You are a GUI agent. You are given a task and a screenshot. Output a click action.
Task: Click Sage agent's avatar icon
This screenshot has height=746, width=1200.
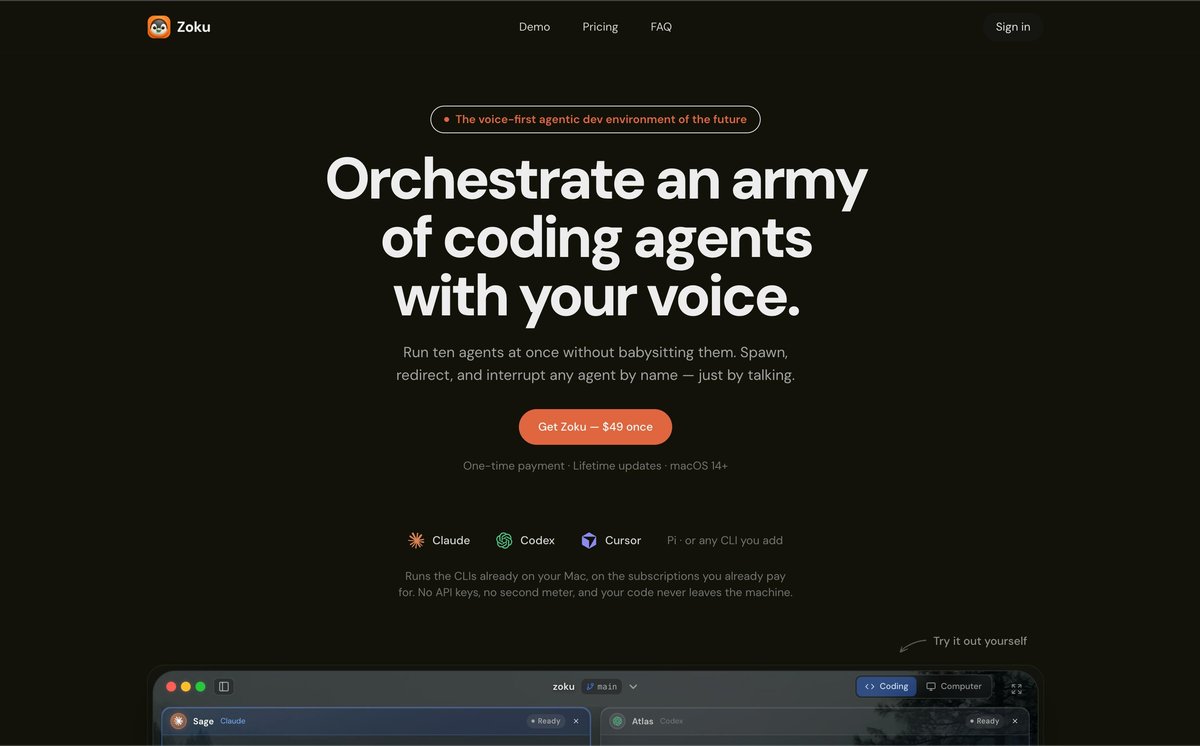(178, 721)
